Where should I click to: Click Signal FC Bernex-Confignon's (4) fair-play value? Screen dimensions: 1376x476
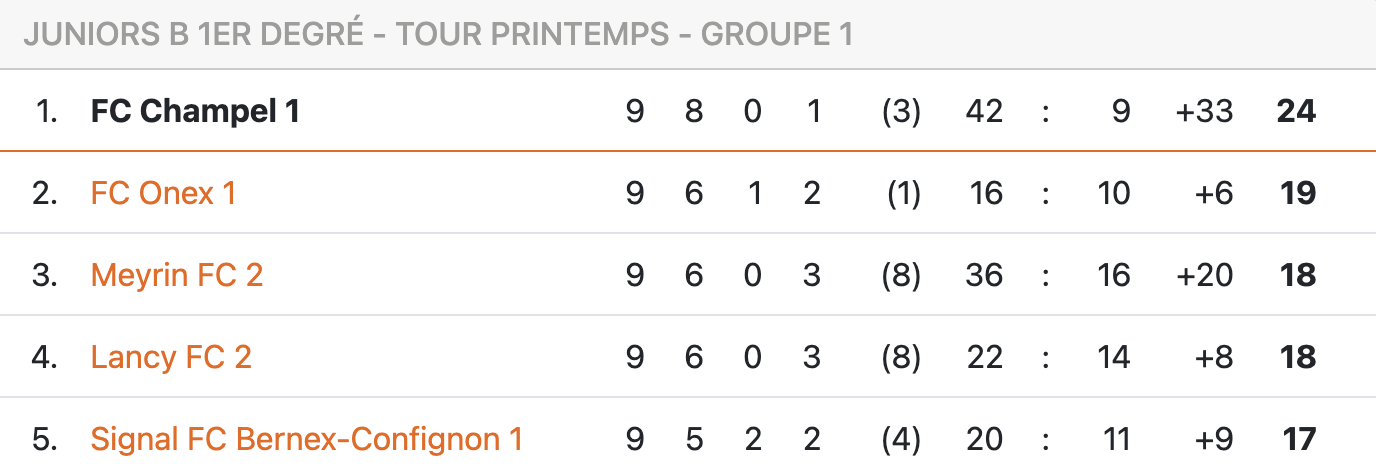tap(901, 439)
